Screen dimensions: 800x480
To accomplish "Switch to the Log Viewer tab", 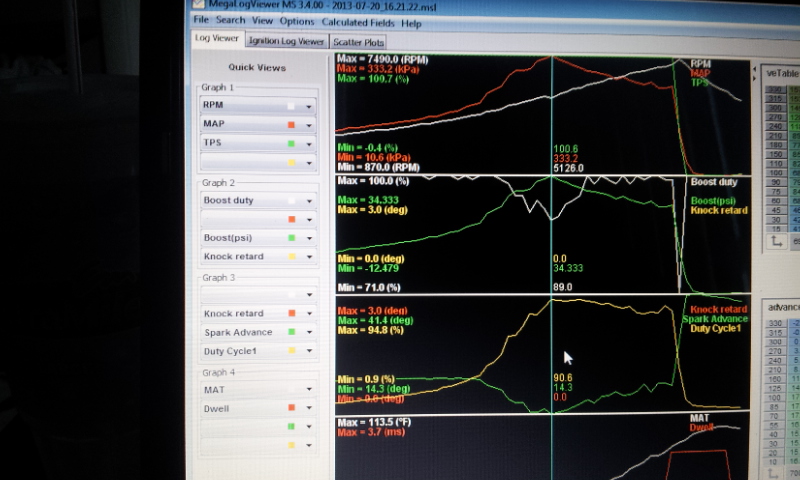I will tap(217, 38).
